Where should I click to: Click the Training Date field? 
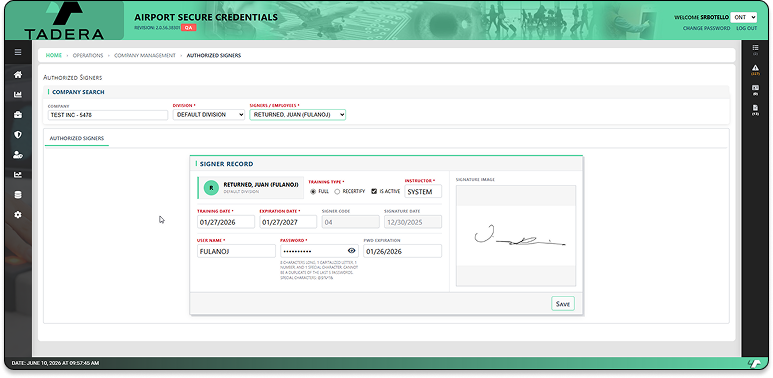click(226, 222)
